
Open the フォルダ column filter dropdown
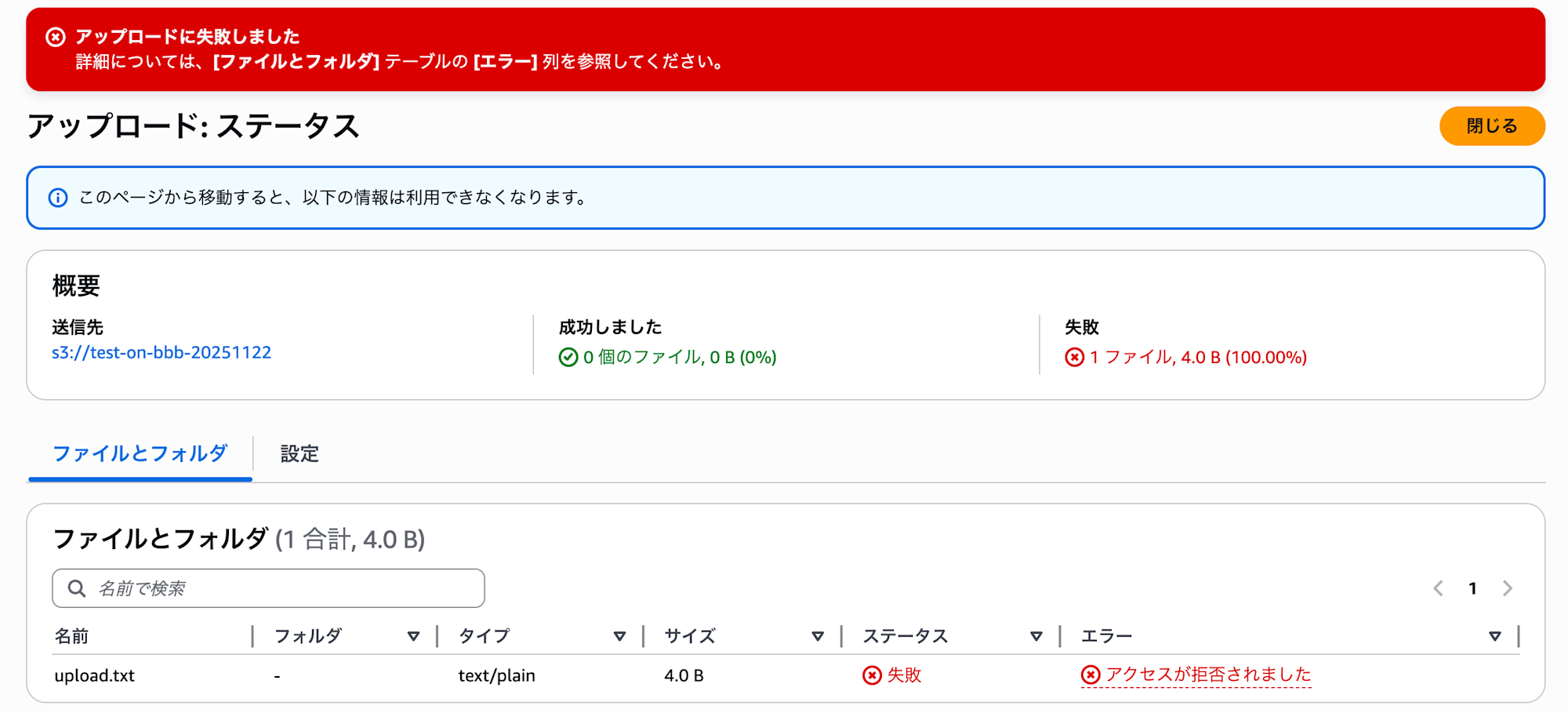(x=413, y=635)
